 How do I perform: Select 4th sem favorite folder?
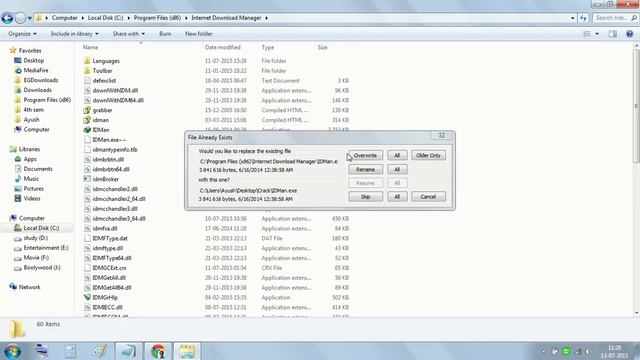pos(33,109)
